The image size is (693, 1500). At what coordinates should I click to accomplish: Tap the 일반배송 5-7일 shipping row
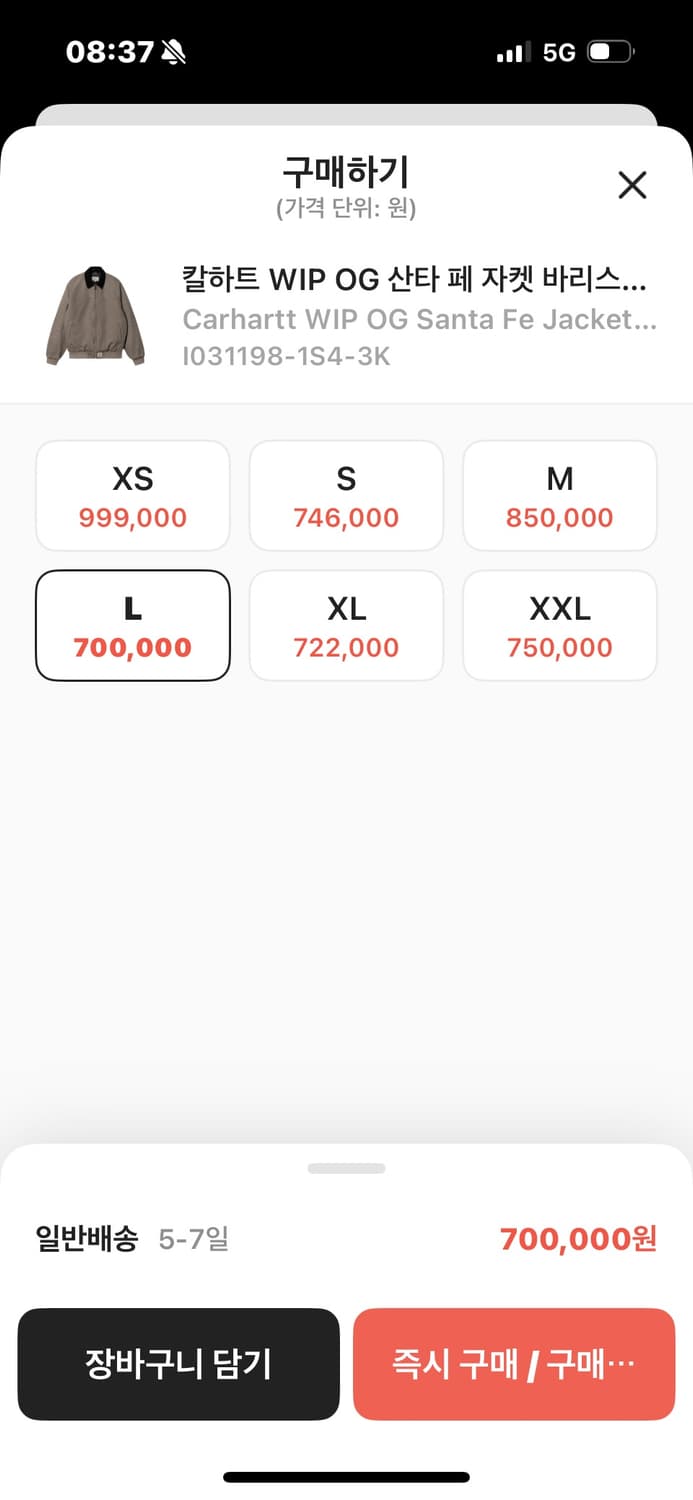tap(133, 1240)
